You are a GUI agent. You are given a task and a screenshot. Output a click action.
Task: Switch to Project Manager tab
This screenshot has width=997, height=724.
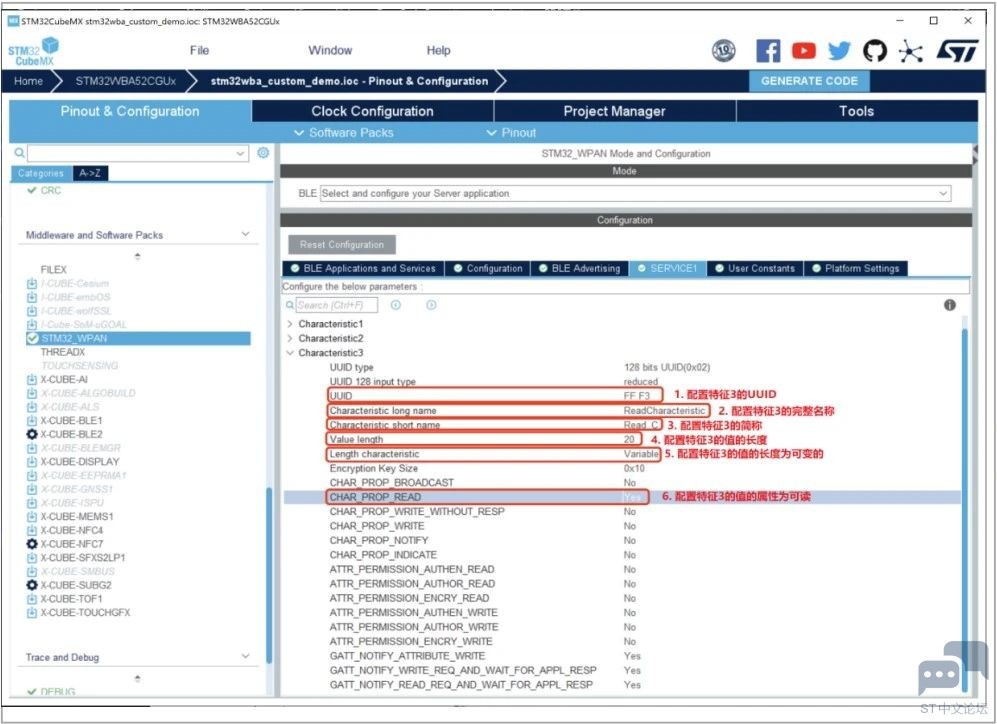(x=614, y=111)
